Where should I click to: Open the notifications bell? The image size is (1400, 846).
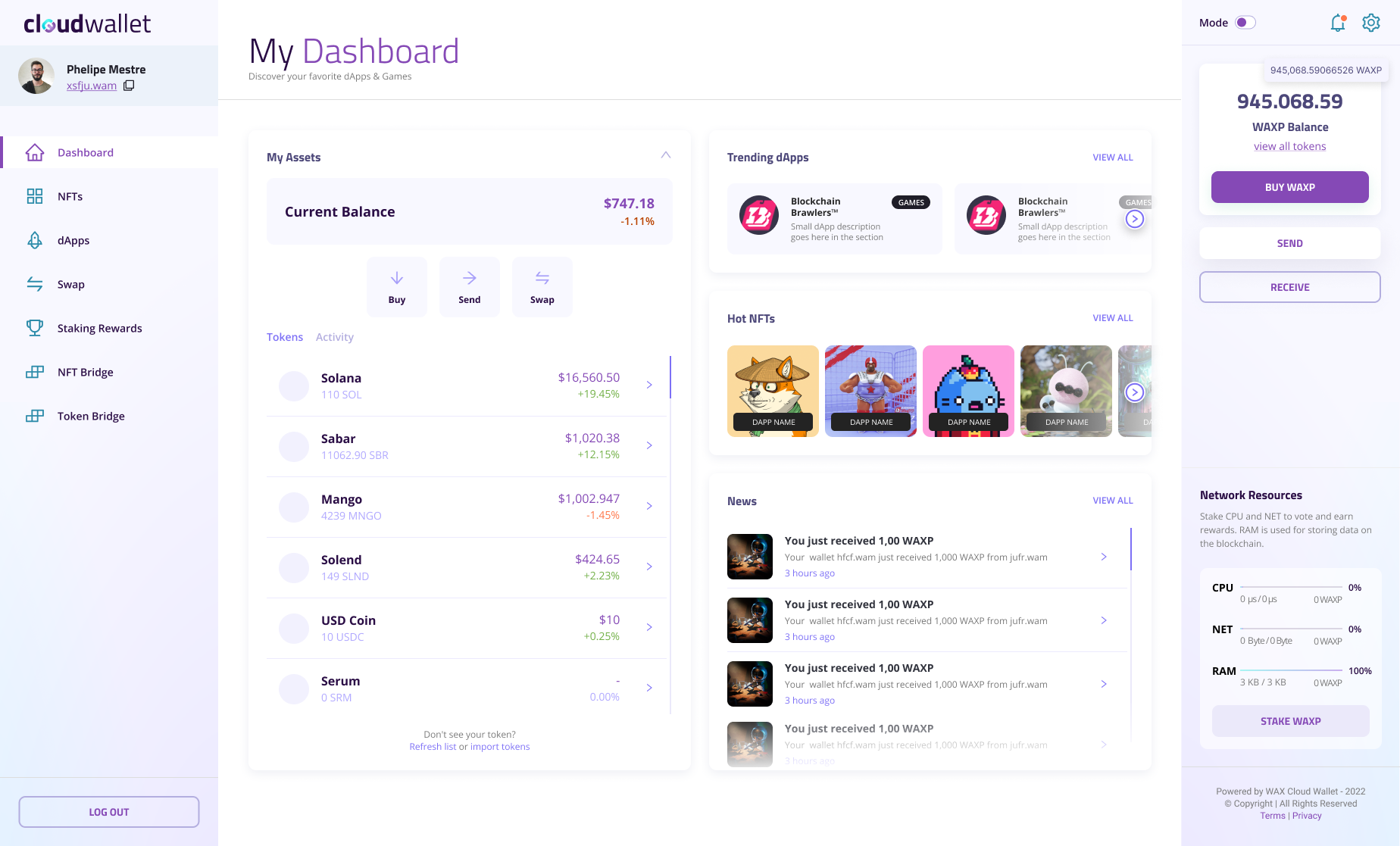1338,23
